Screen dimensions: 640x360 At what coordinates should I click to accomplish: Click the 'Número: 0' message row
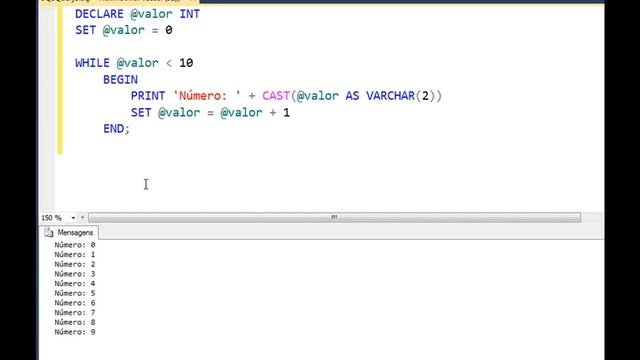click(75, 245)
